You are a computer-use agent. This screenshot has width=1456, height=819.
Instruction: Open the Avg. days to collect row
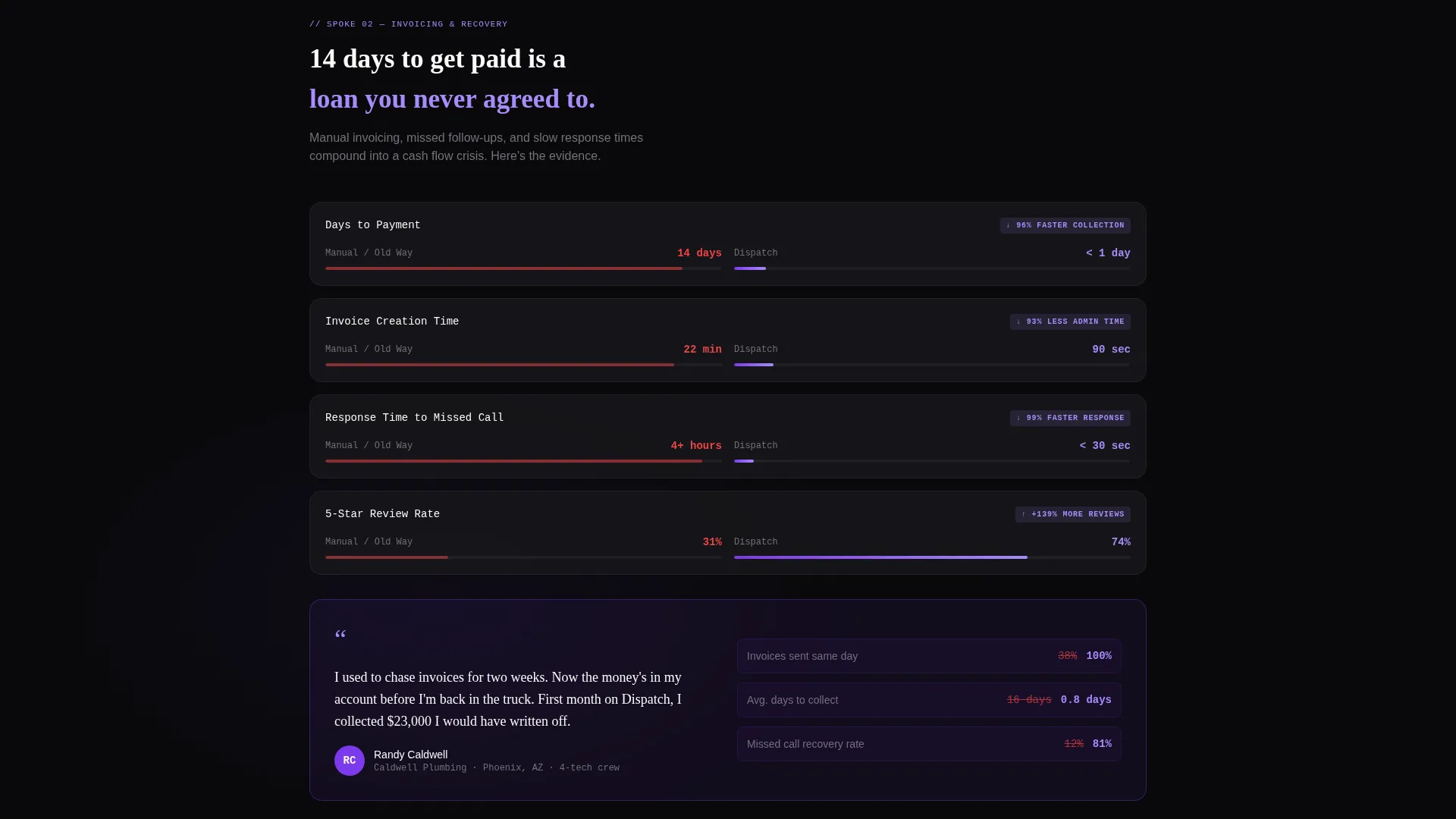[x=929, y=700]
